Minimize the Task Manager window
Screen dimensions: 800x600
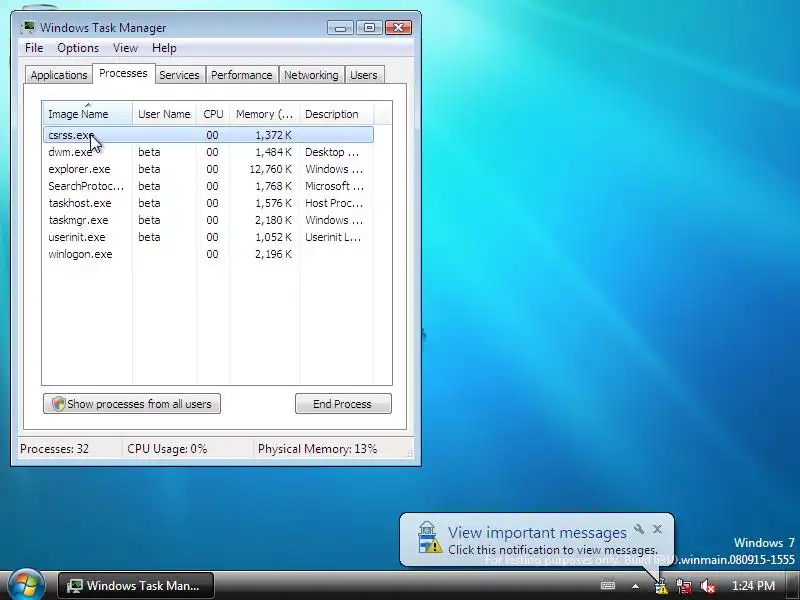(x=340, y=27)
